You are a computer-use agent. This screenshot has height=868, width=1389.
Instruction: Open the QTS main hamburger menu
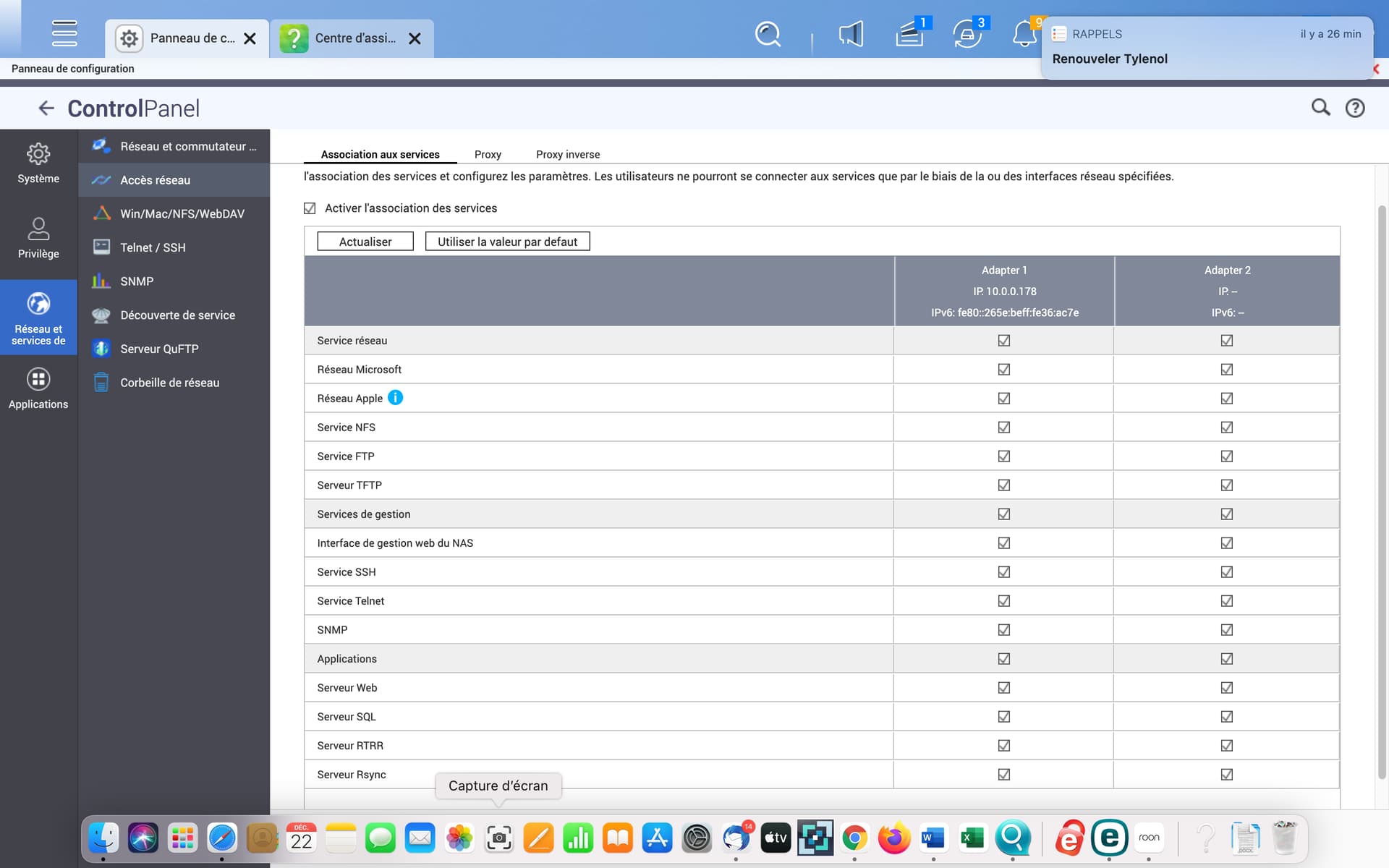coord(64,33)
